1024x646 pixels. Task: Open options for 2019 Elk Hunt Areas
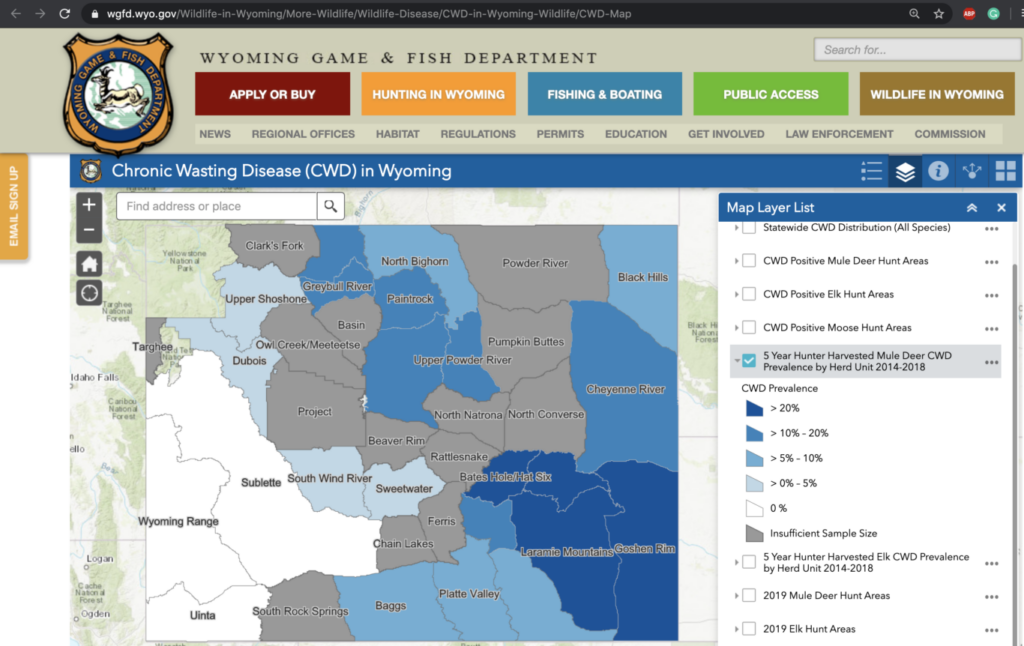point(991,630)
